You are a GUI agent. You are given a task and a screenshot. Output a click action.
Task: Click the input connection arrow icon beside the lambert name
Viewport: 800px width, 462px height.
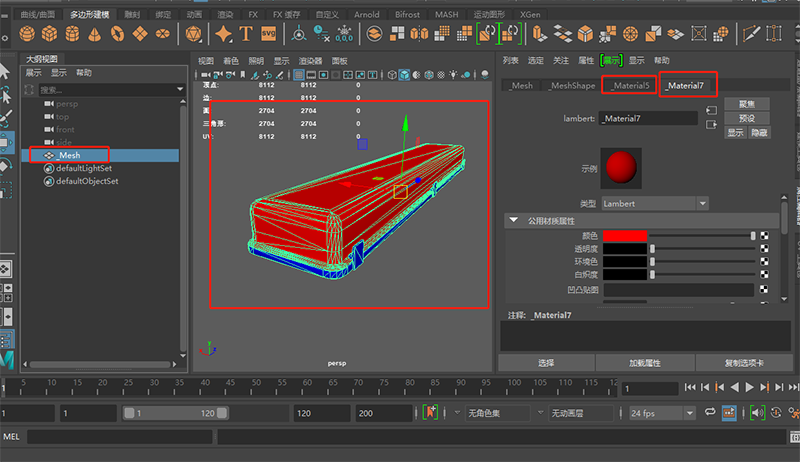[x=712, y=110]
